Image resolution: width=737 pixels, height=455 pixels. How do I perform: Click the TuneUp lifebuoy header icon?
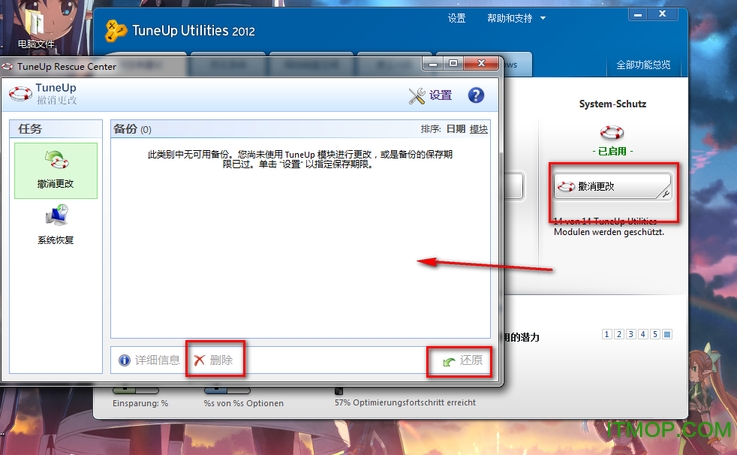click(x=20, y=94)
